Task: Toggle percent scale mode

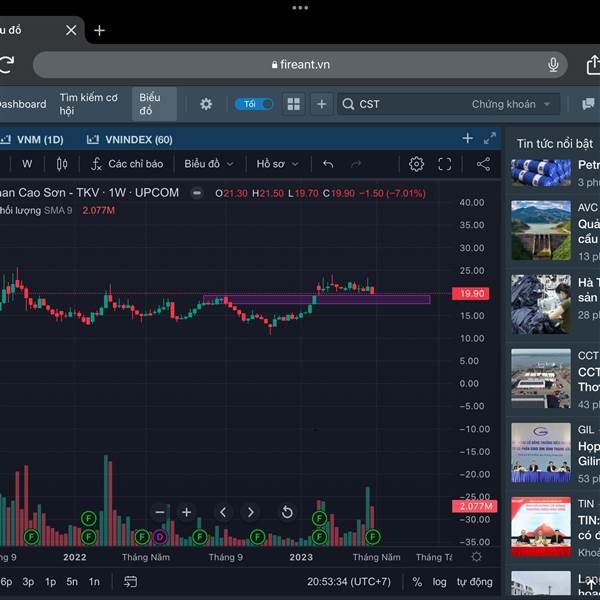Action: point(417,582)
